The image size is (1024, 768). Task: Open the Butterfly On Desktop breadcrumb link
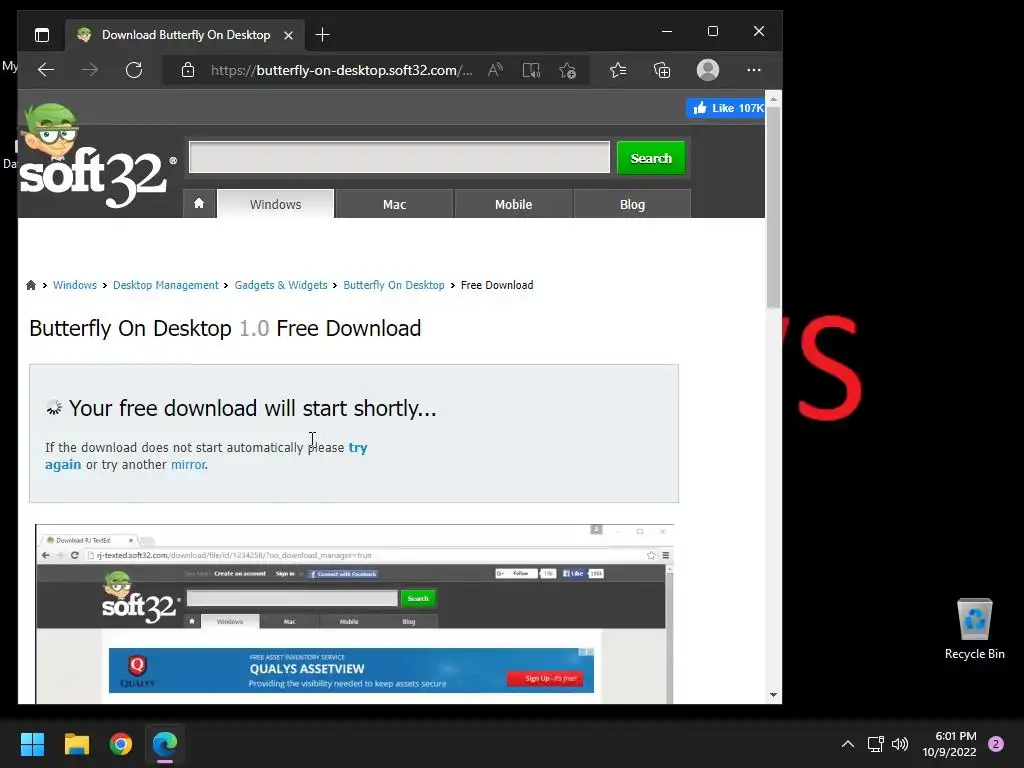pyautogui.click(x=394, y=285)
